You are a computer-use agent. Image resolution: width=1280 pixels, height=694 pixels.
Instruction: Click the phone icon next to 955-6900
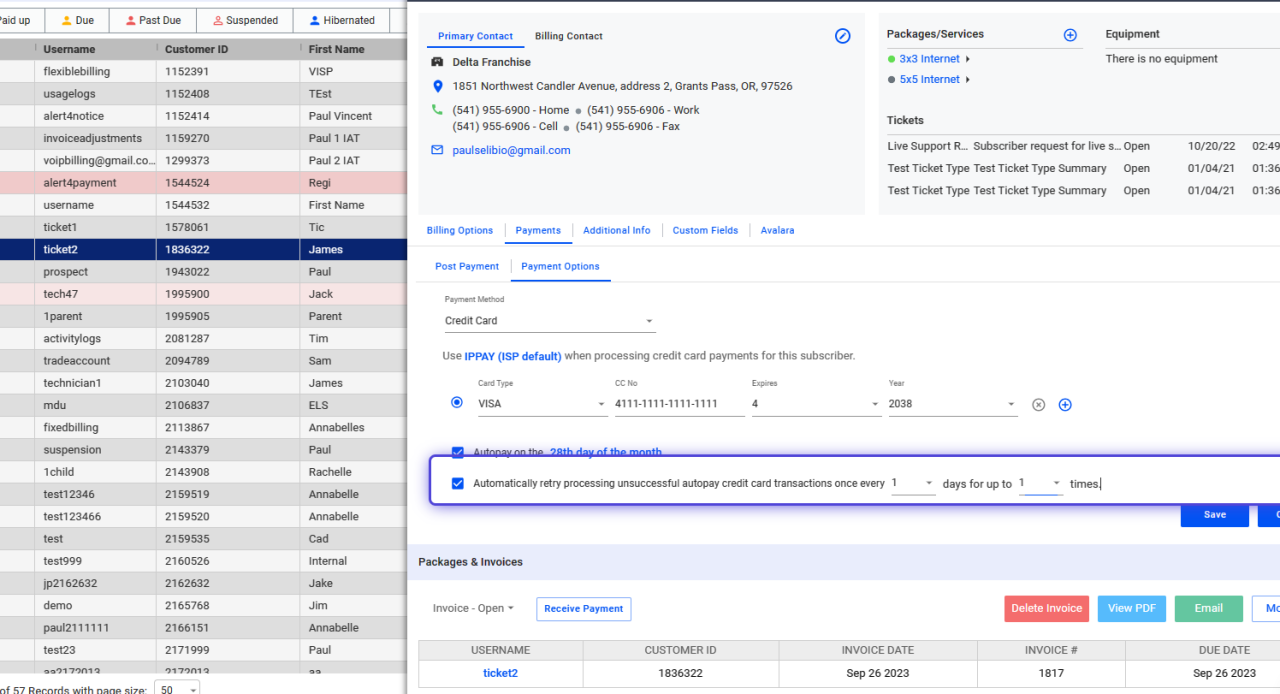tap(435, 110)
